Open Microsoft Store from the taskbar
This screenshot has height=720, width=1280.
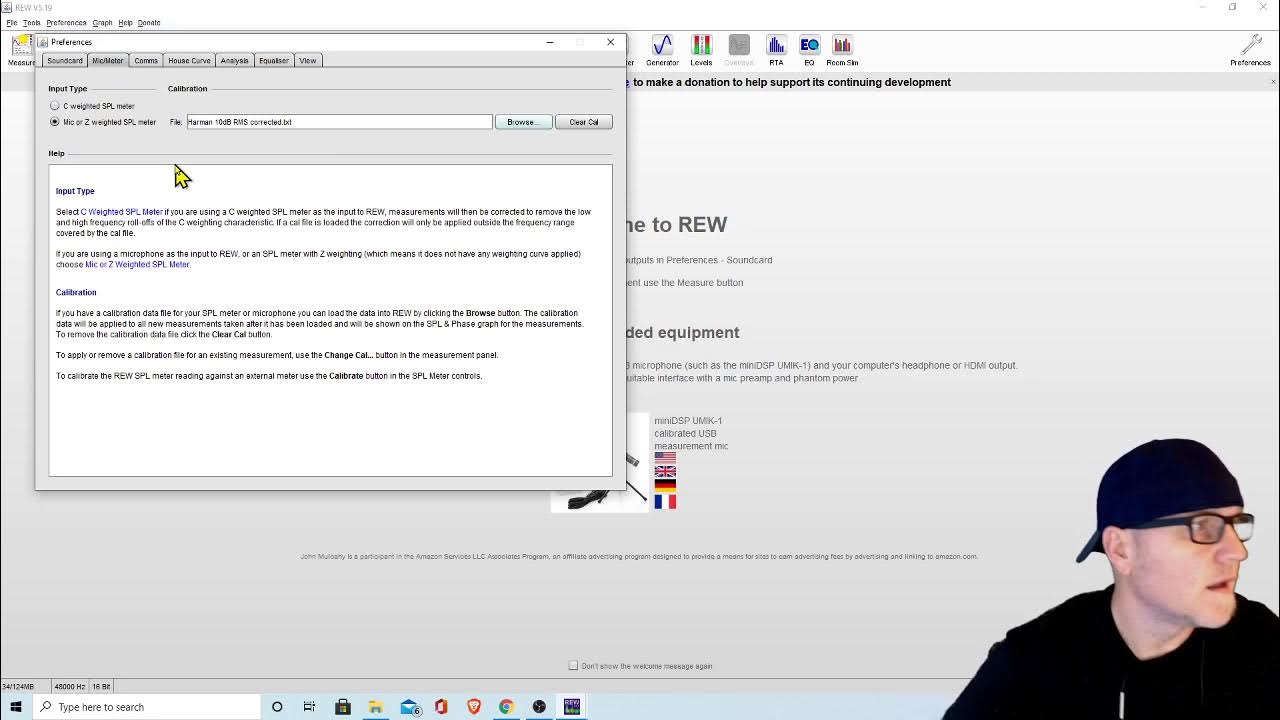click(x=343, y=707)
